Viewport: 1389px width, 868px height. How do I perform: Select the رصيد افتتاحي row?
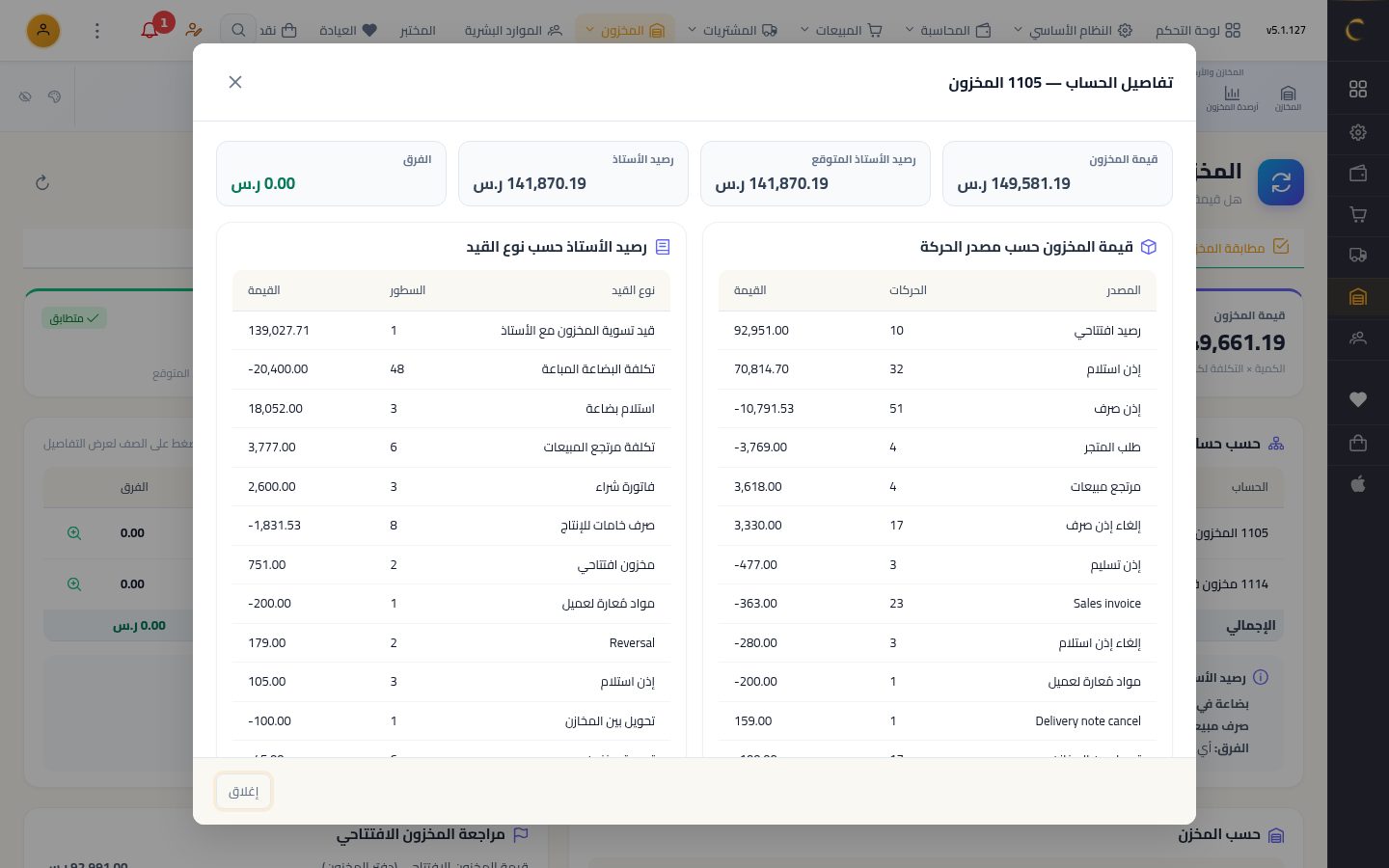pos(938,331)
